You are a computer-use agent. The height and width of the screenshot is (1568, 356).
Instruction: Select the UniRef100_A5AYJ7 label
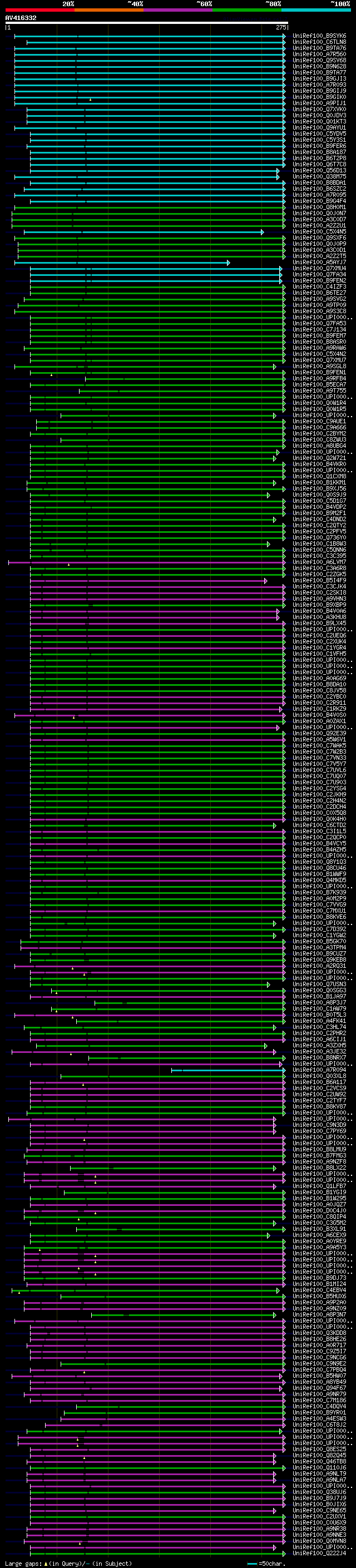click(x=319, y=263)
